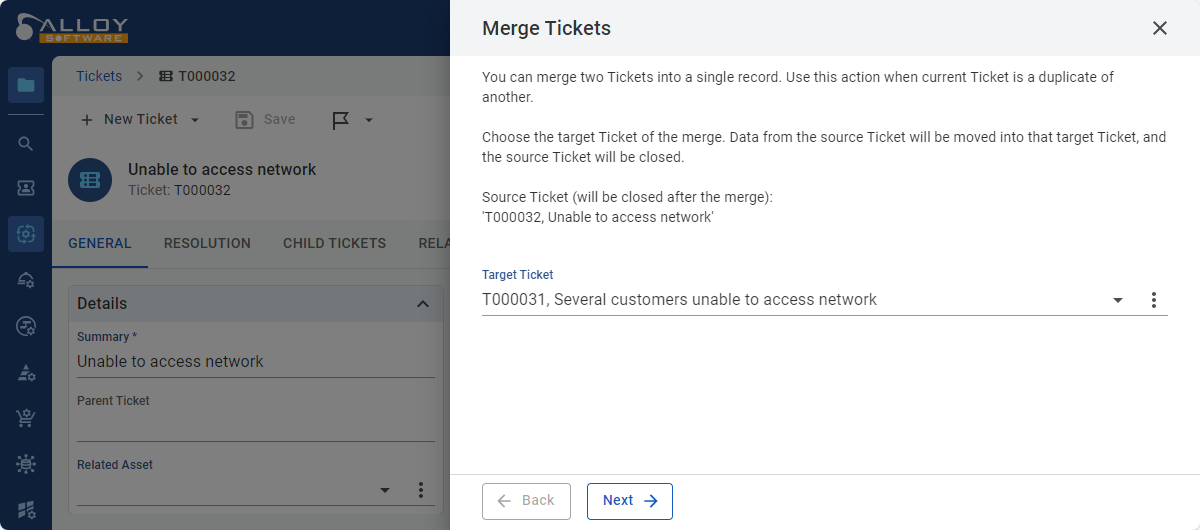
Task: Open the flag dropdown arrow
Action: tap(368, 120)
